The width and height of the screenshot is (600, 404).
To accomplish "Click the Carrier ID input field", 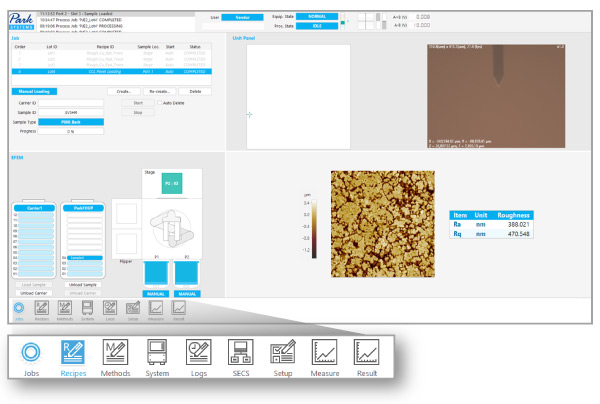I will point(71,102).
